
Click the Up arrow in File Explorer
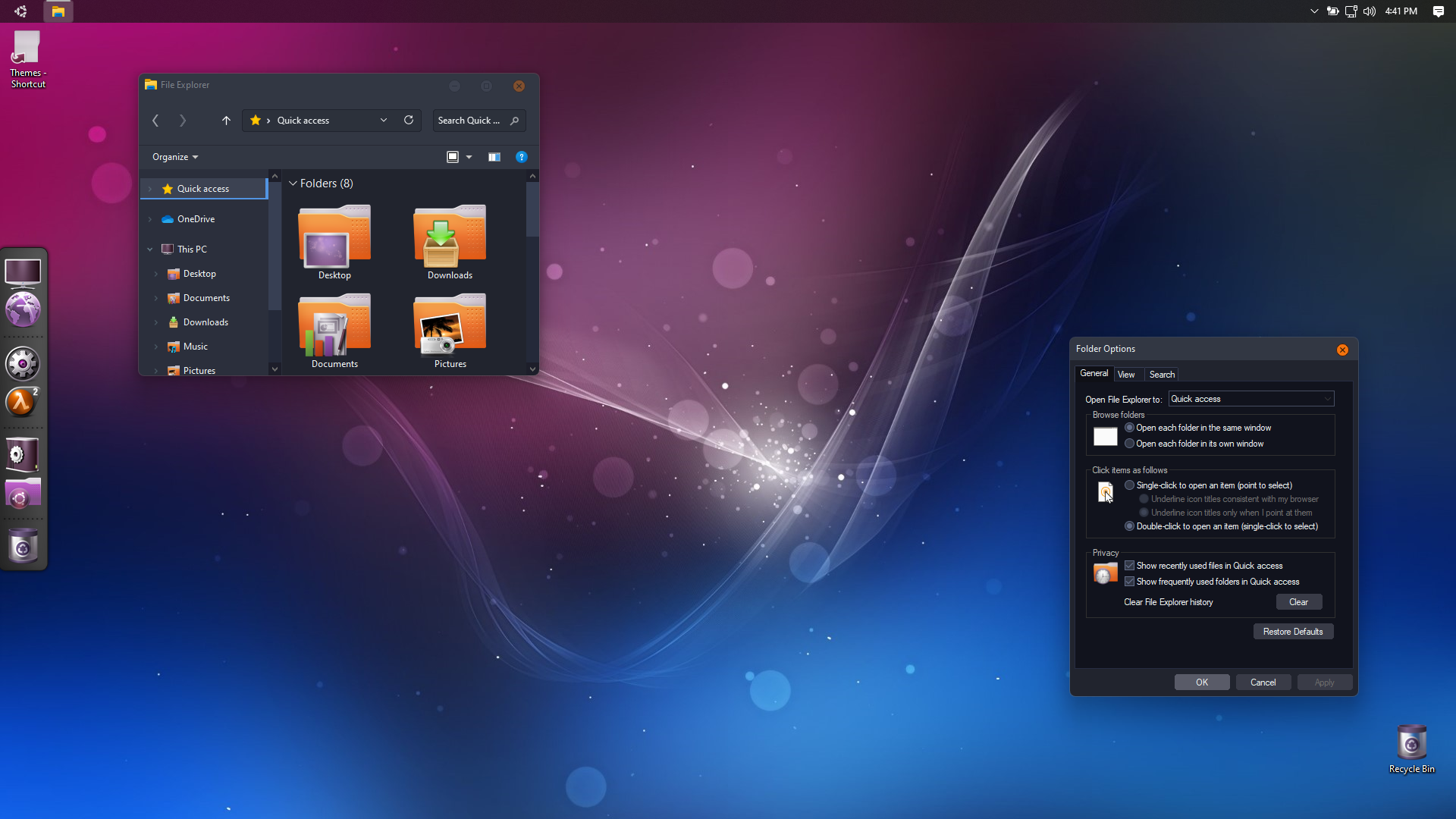pos(226,121)
